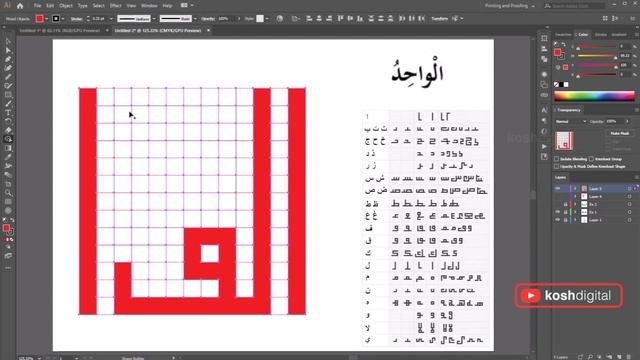Open the File menu

click(37, 6)
